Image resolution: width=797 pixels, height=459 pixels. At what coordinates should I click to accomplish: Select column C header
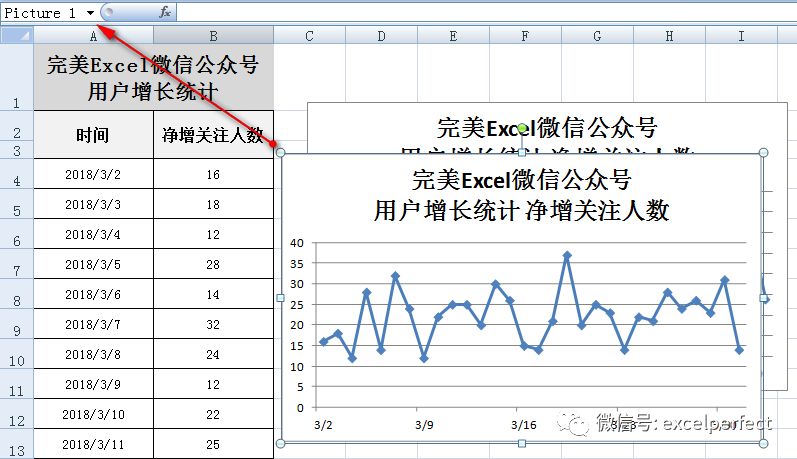(309, 36)
